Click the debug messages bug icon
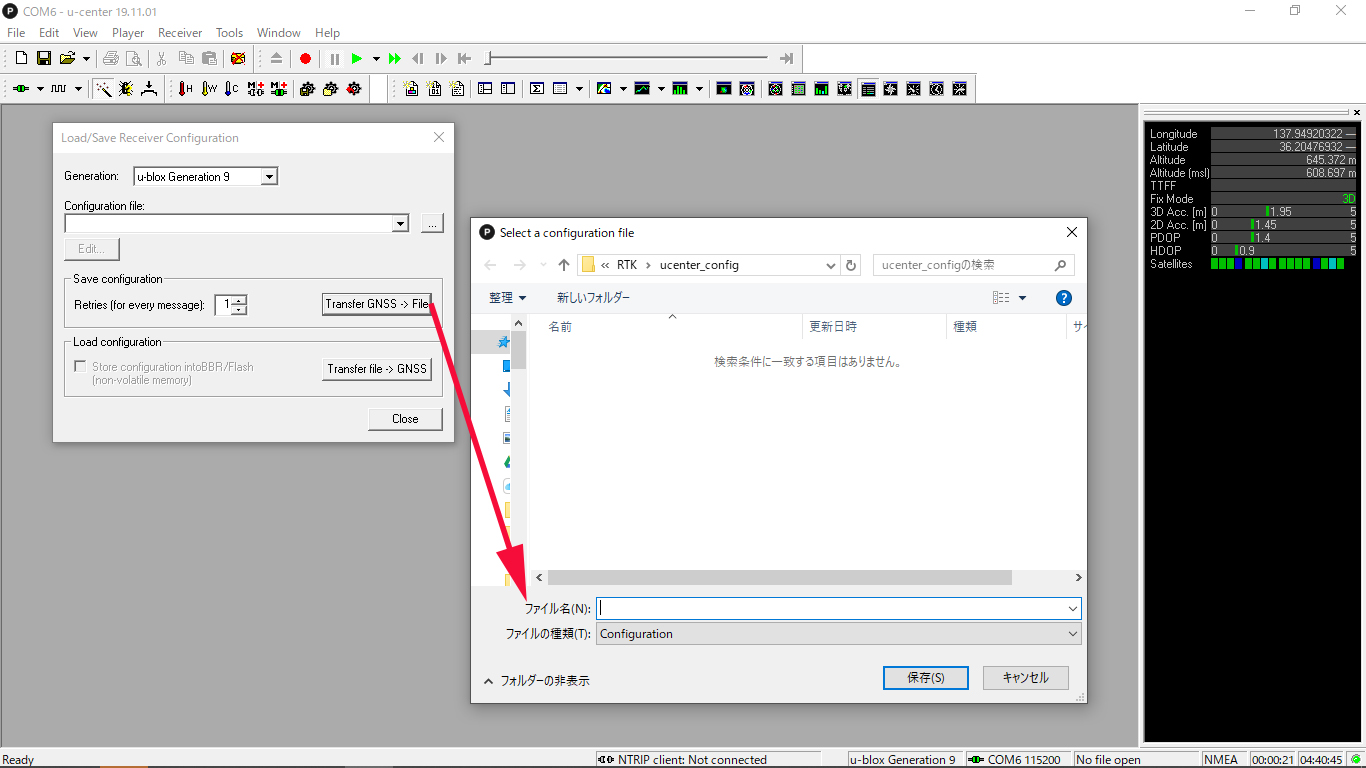The image size is (1366, 768). click(x=126, y=89)
